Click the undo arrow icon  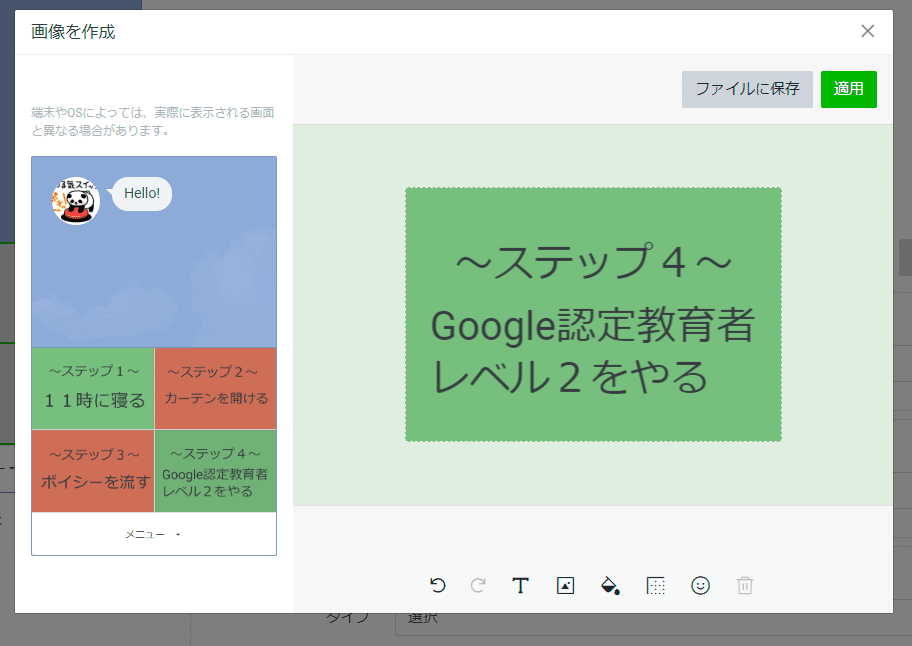tap(437, 585)
